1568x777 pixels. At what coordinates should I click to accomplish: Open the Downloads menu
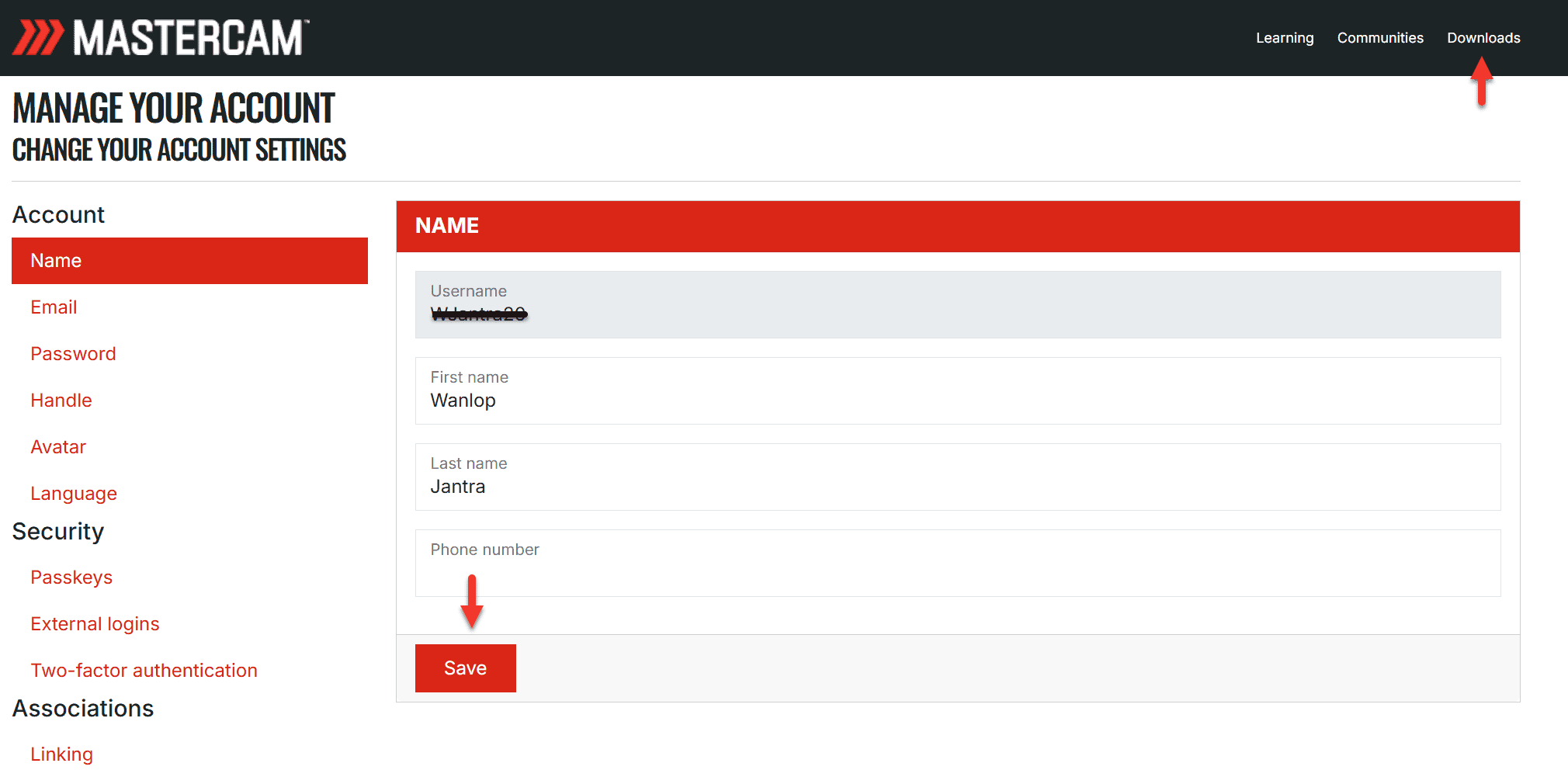(x=1483, y=38)
